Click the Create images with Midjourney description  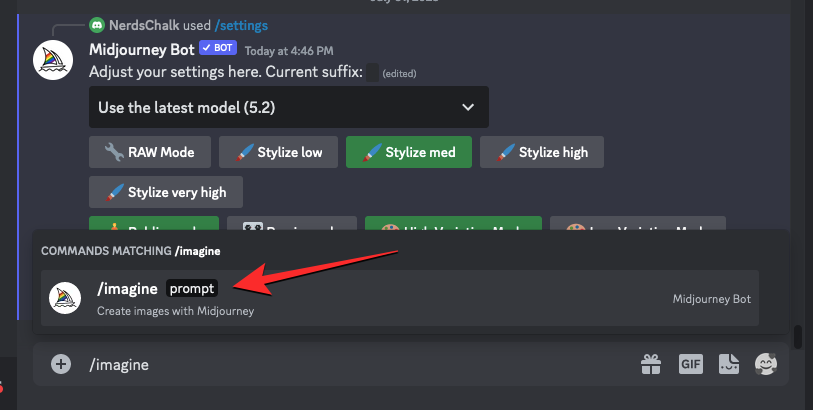tap(175, 311)
